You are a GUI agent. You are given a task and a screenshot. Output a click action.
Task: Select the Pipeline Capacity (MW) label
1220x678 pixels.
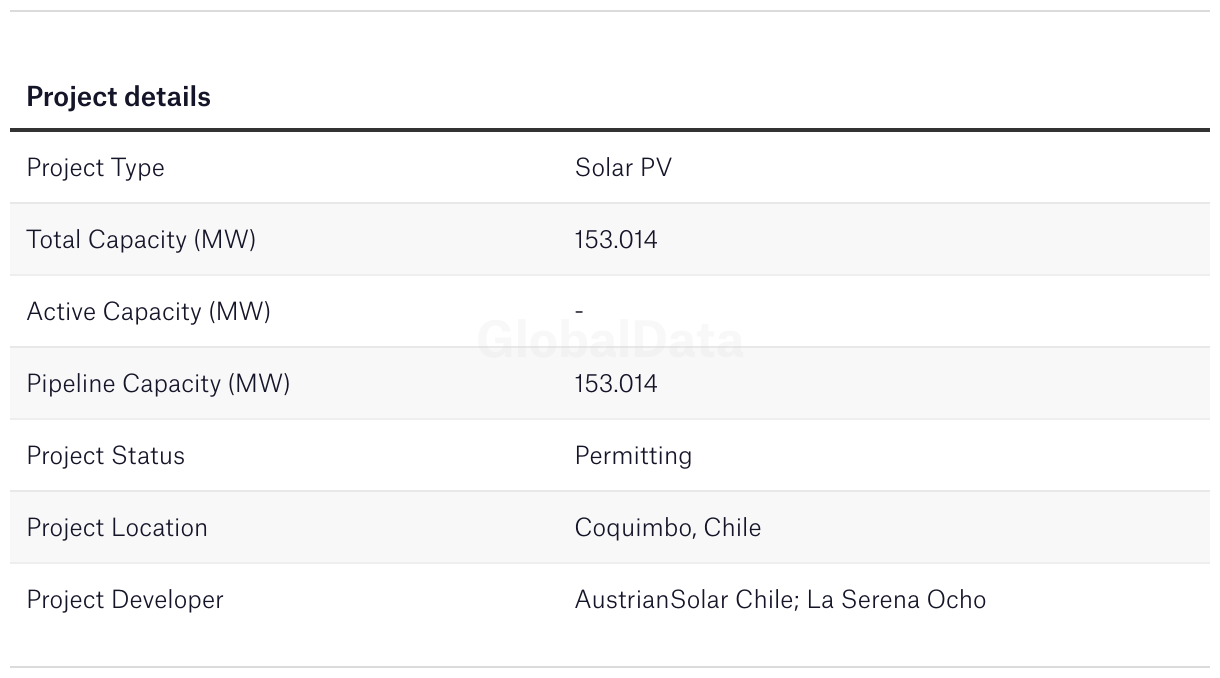tap(158, 383)
